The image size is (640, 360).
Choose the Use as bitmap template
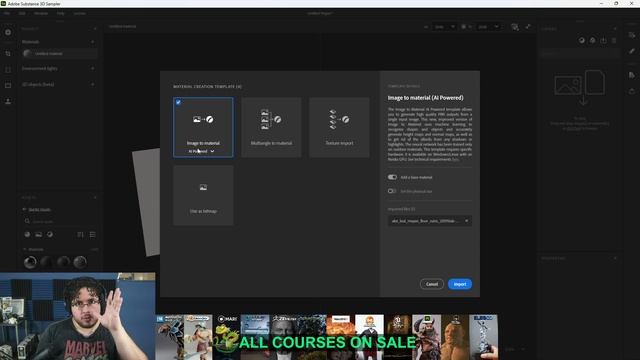point(203,196)
